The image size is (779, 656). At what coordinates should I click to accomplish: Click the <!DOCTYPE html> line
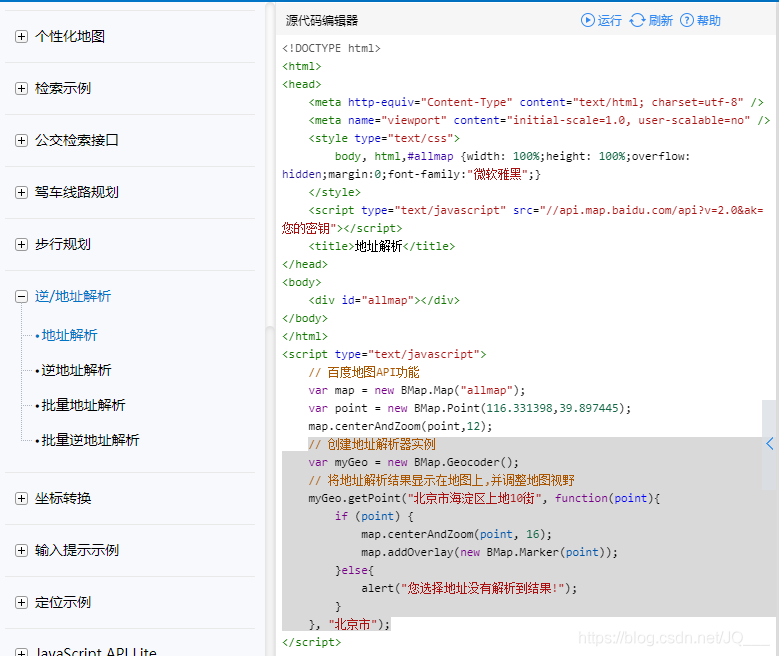point(331,48)
